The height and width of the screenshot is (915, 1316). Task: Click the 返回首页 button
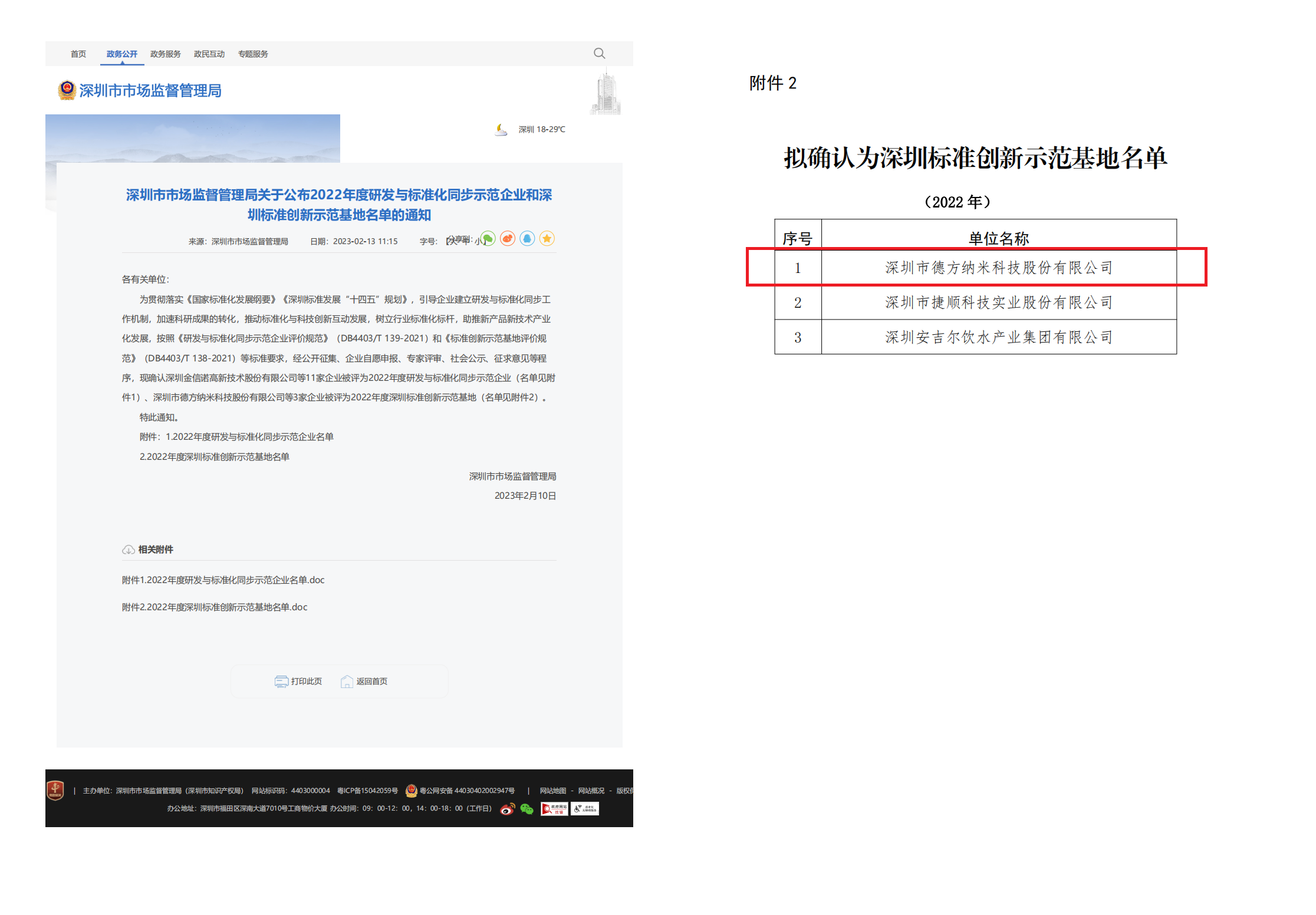click(x=364, y=682)
